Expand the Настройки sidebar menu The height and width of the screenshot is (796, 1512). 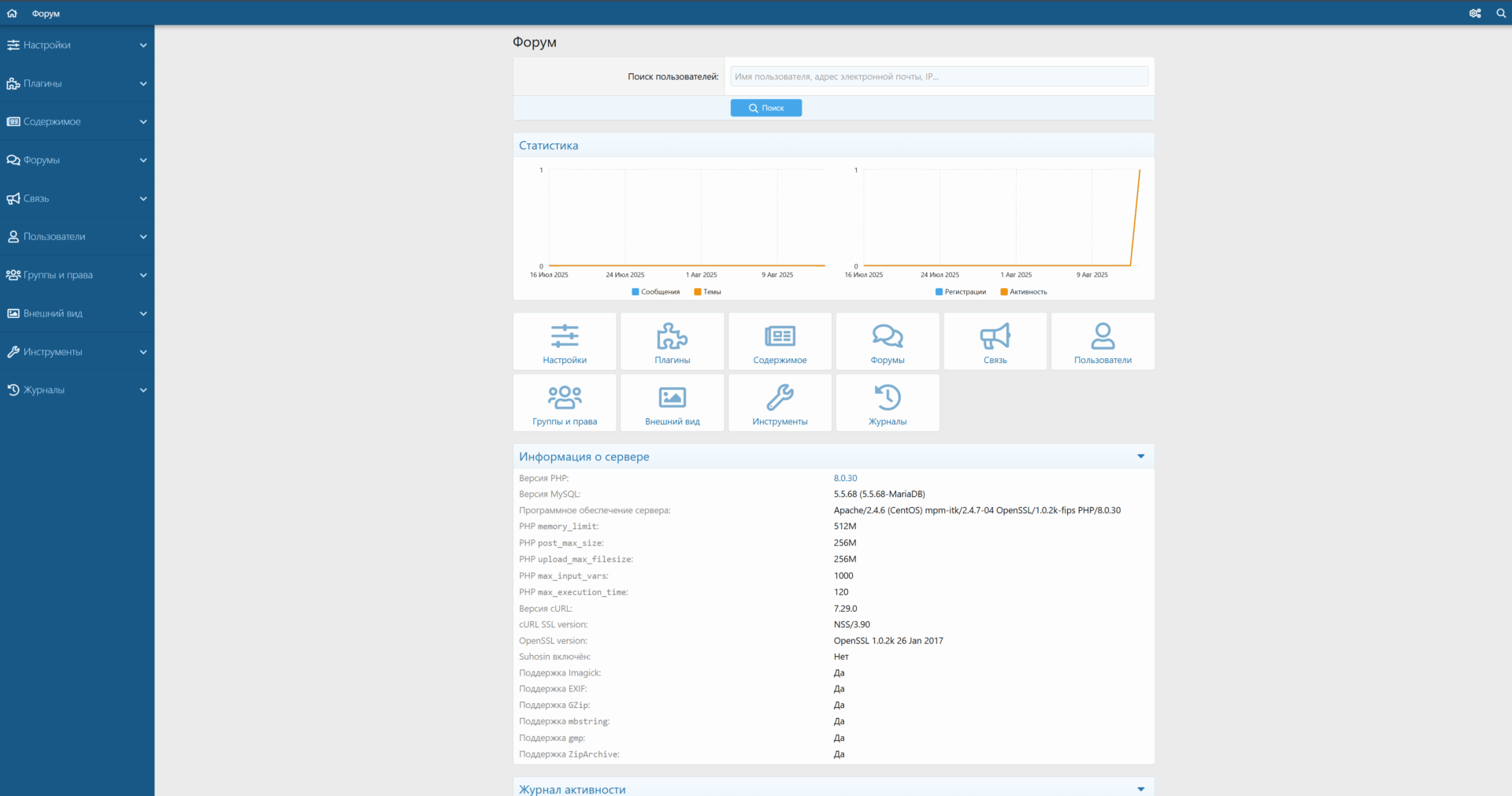click(x=77, y=45)
